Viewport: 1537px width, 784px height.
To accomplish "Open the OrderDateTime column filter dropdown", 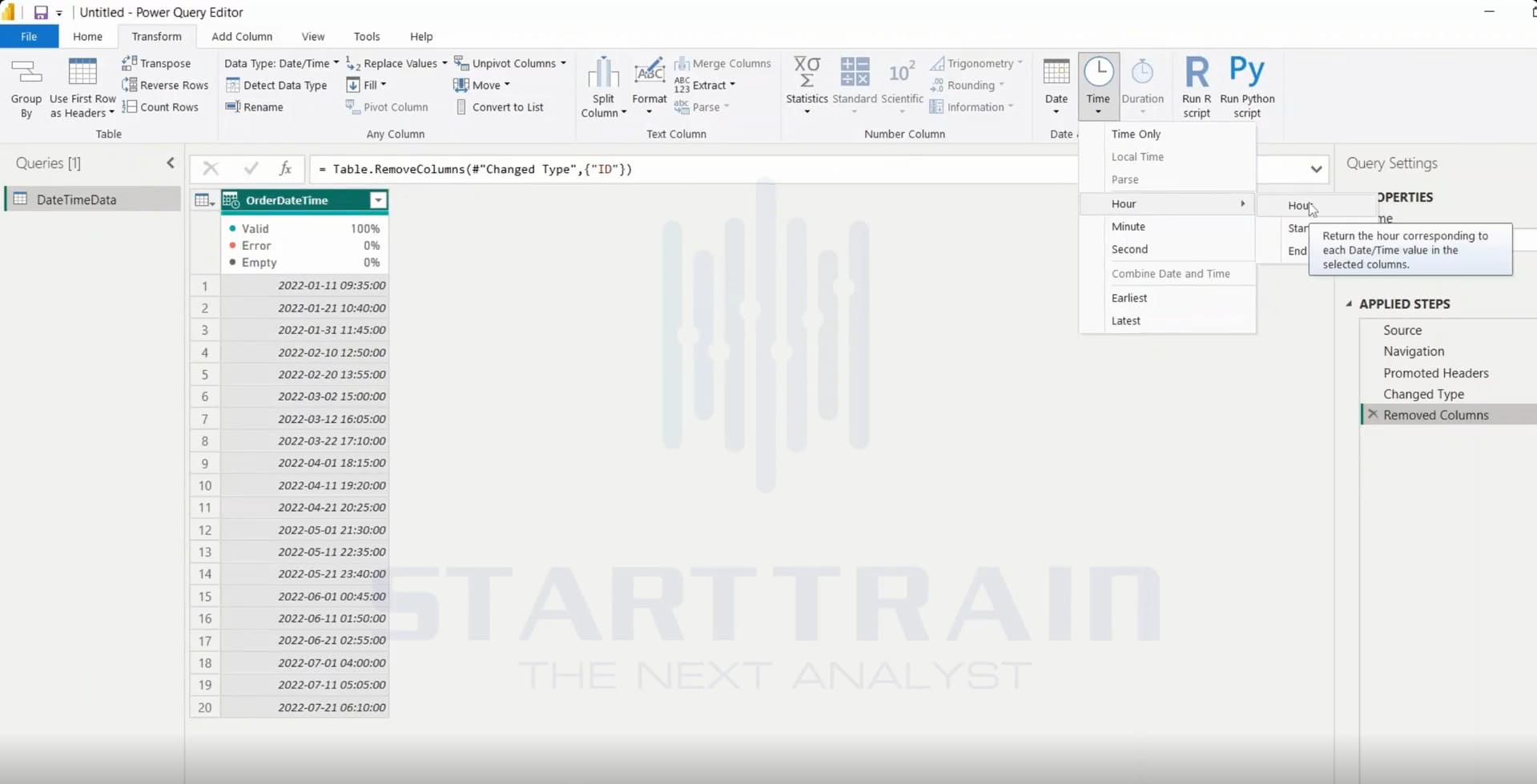I will [377, 200].
